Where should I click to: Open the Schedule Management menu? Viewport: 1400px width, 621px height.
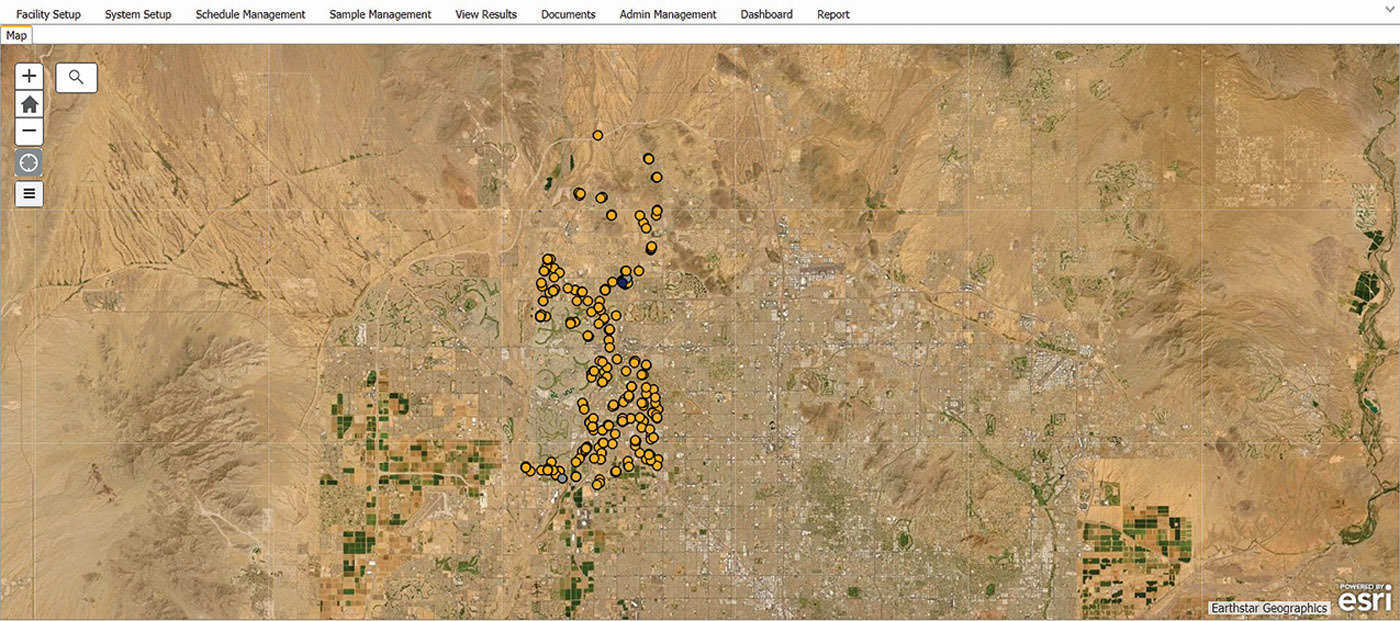point(250,14)
